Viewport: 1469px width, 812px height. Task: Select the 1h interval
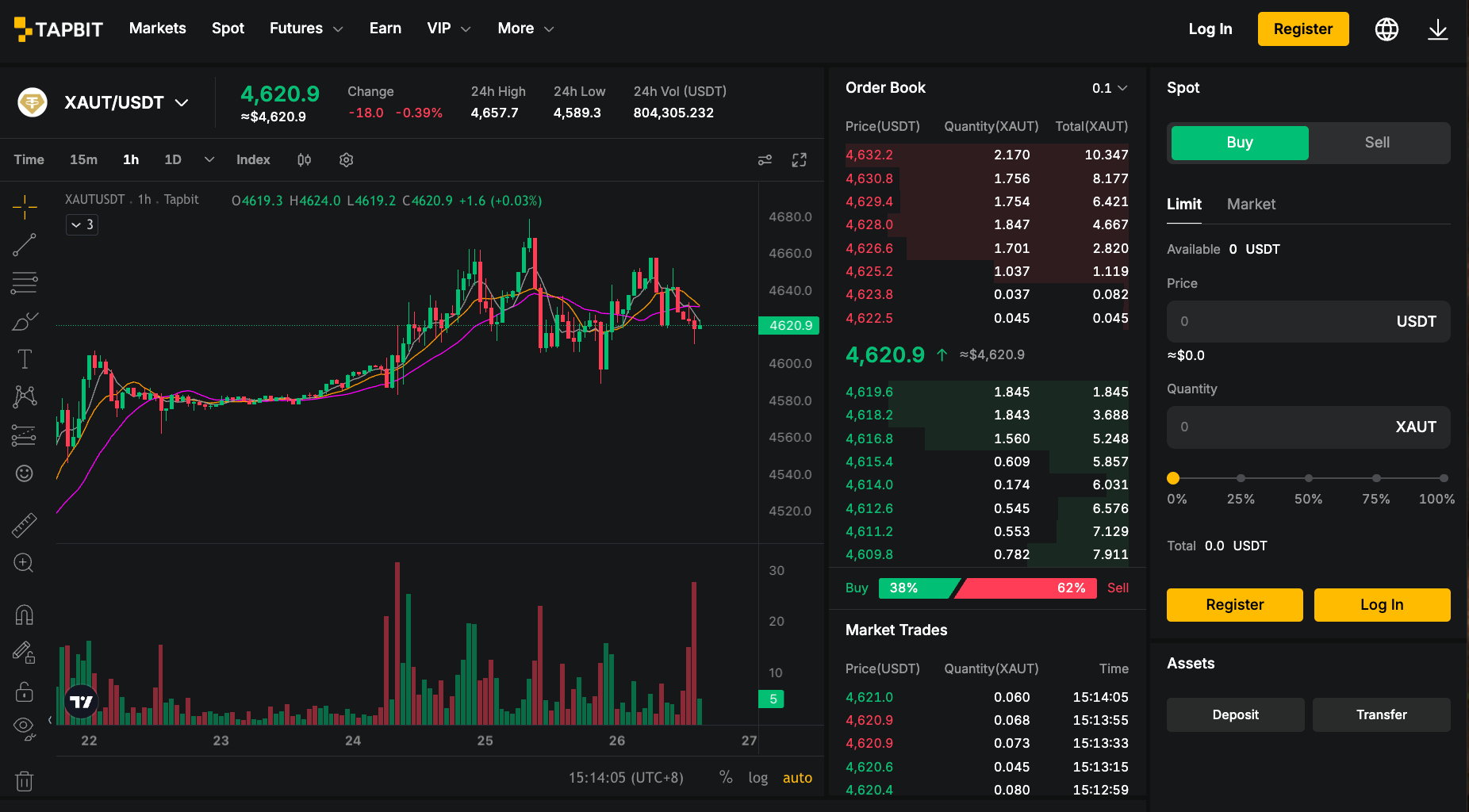click(131, 160)
